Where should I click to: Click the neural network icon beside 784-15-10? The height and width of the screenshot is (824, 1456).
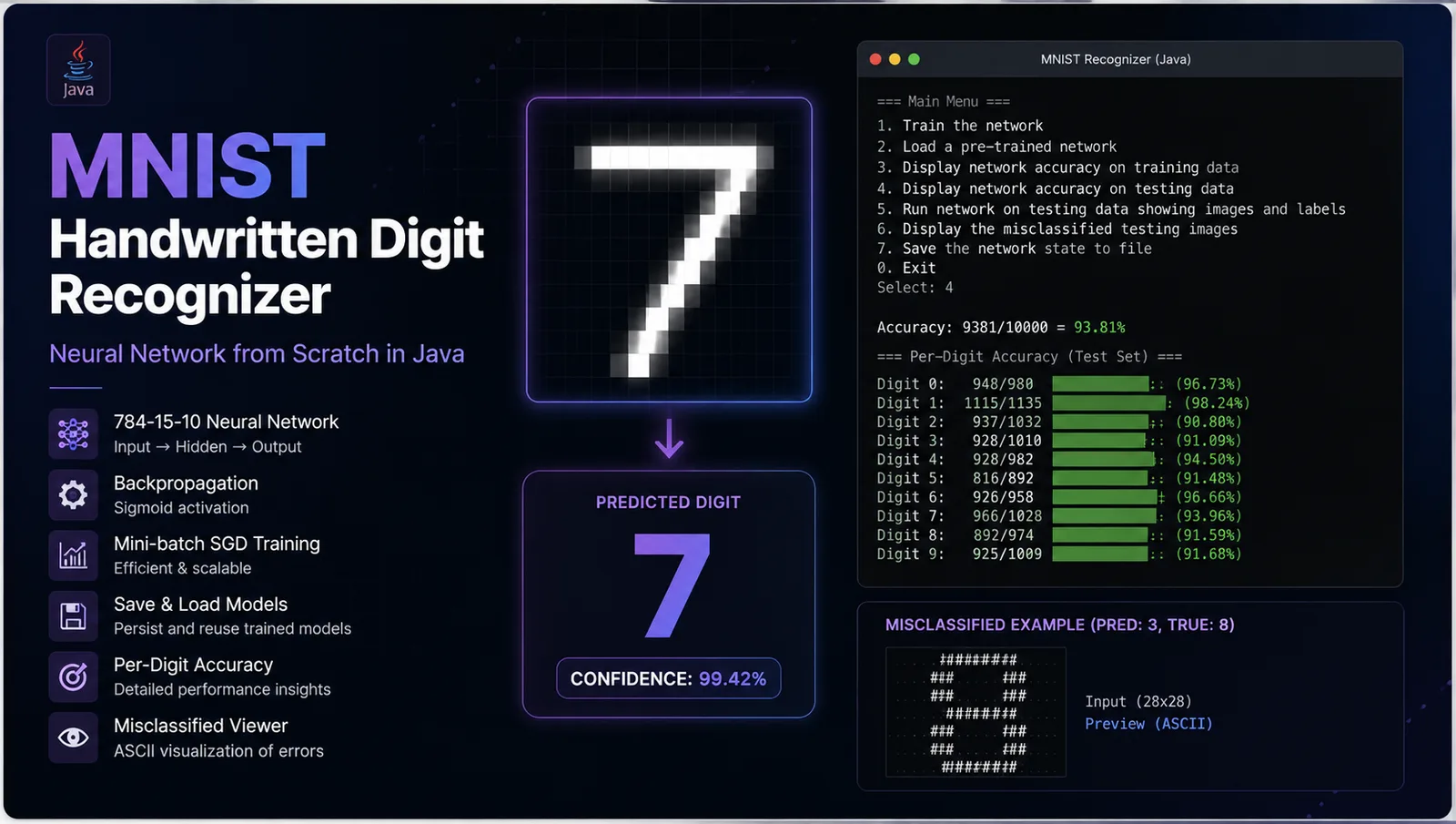[x=73, y=434]
